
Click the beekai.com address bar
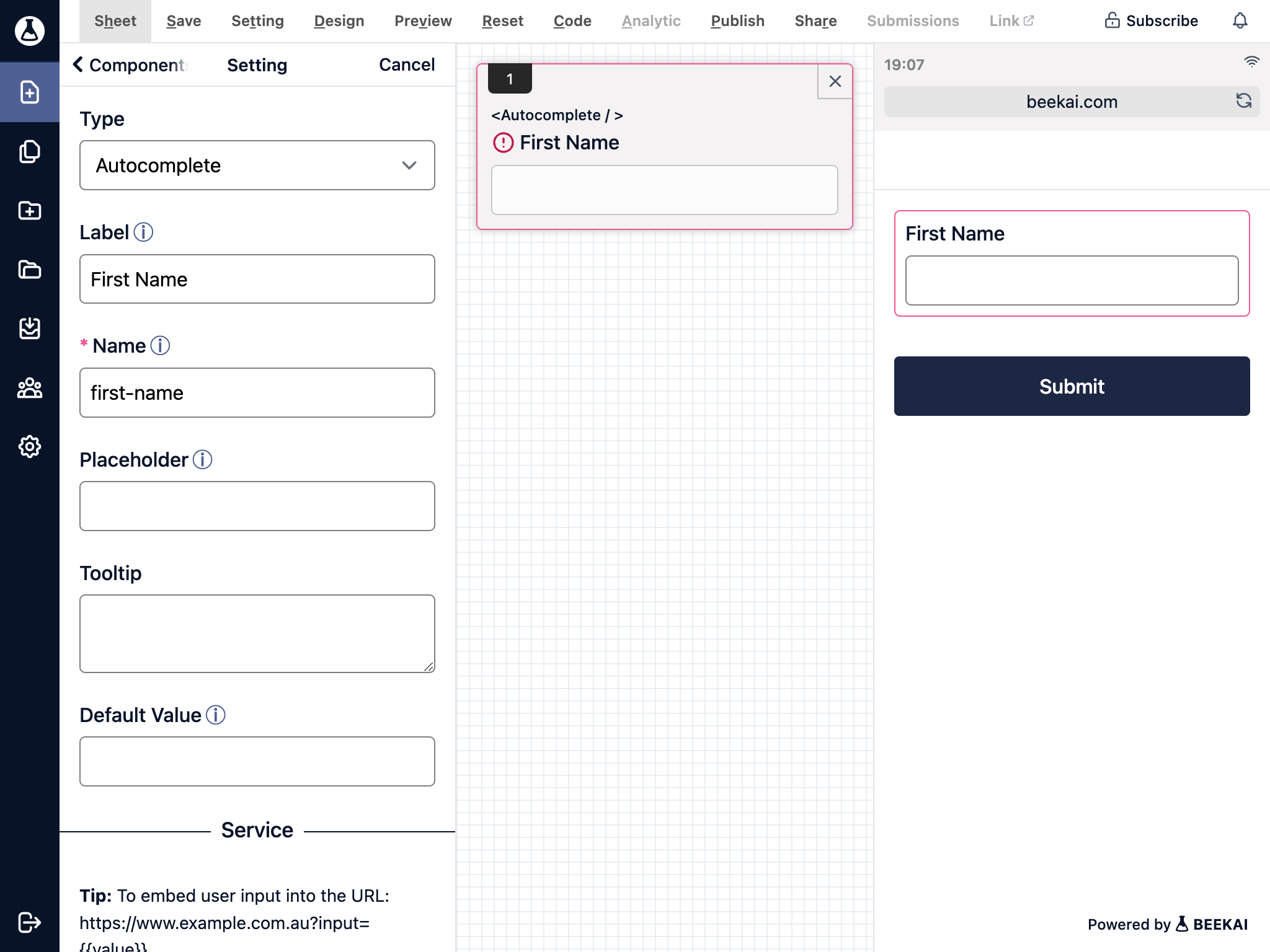(1072, 102)
